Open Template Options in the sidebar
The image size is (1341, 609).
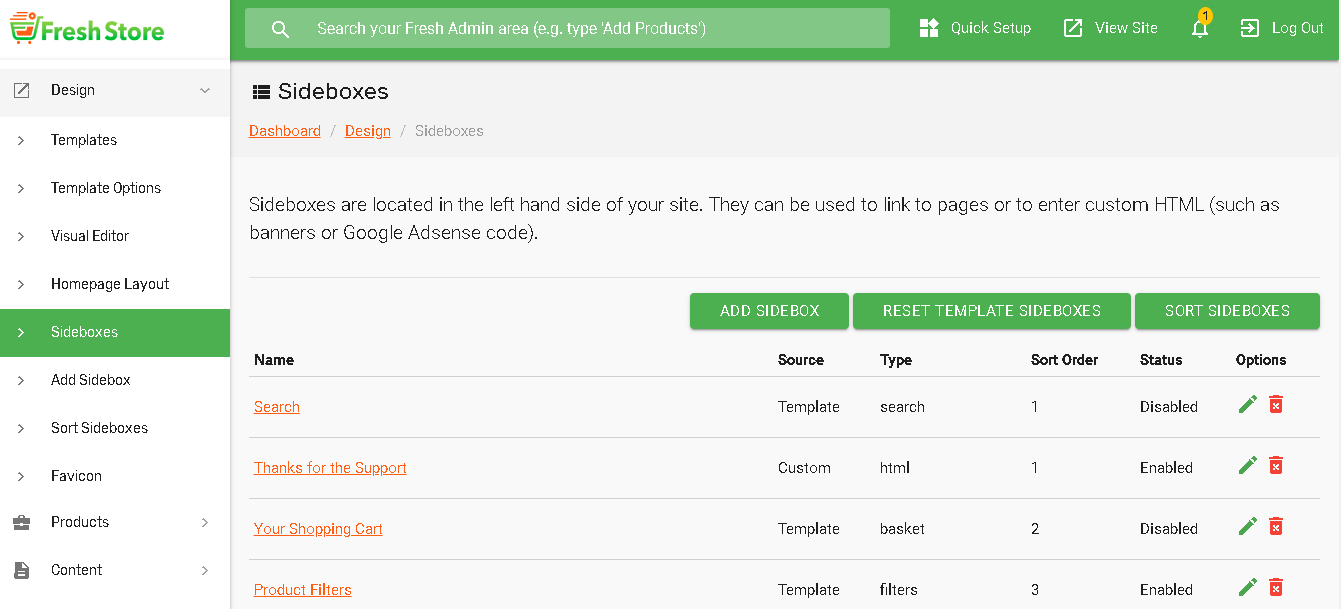pos(106,188)
